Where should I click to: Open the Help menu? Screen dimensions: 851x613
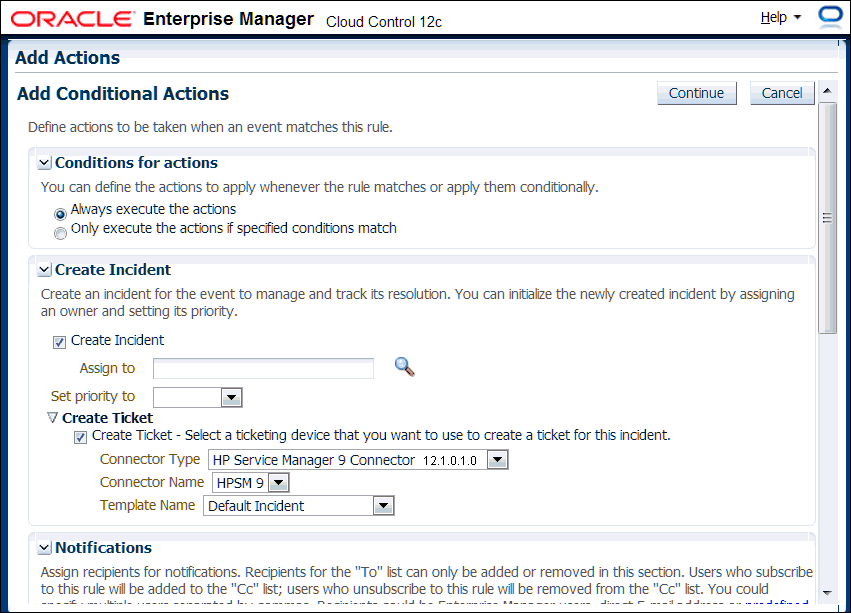tap(780, 17)
